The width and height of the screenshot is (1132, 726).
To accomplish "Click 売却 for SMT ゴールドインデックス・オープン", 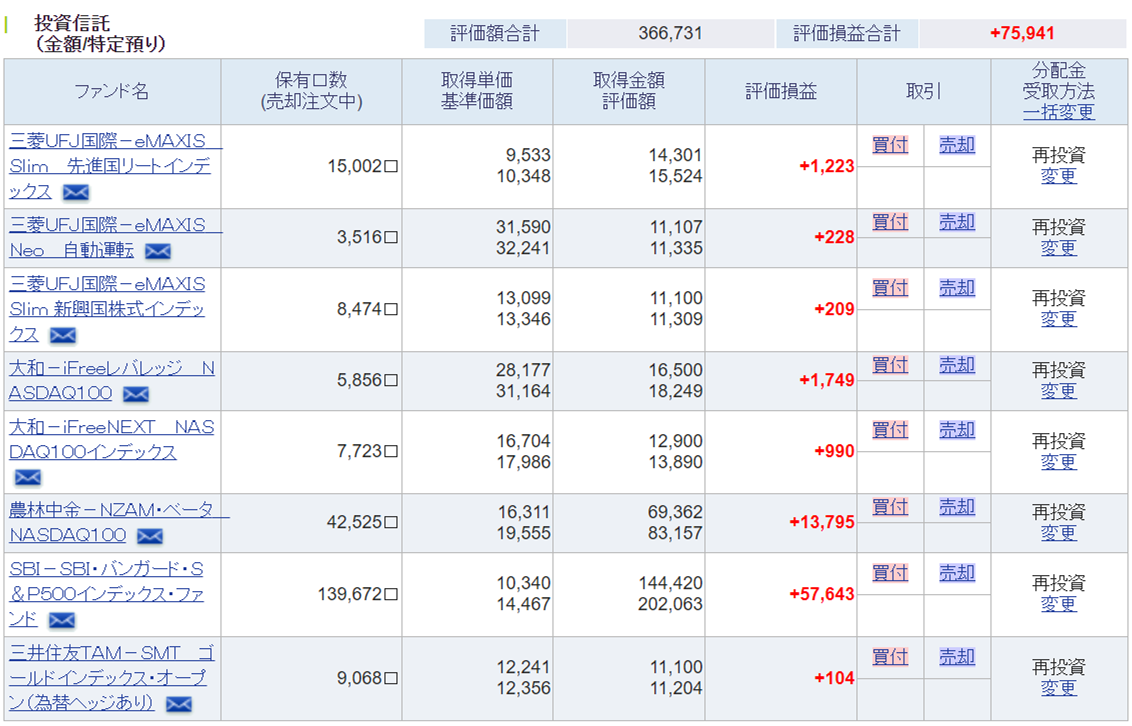I will pos(957,657).
